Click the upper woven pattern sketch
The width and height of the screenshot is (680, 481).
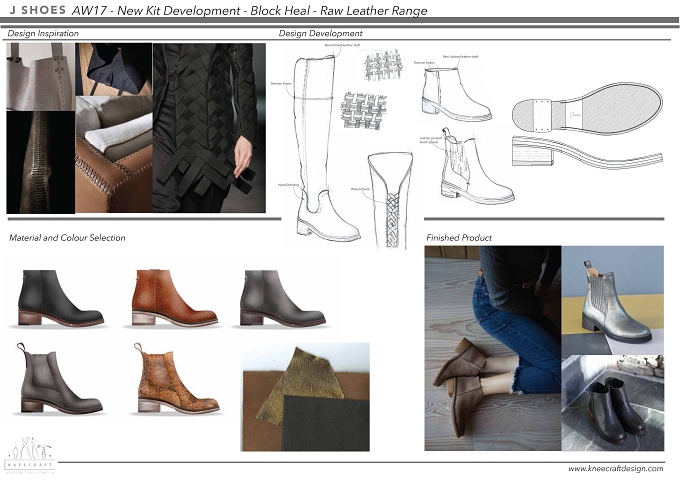382,64
